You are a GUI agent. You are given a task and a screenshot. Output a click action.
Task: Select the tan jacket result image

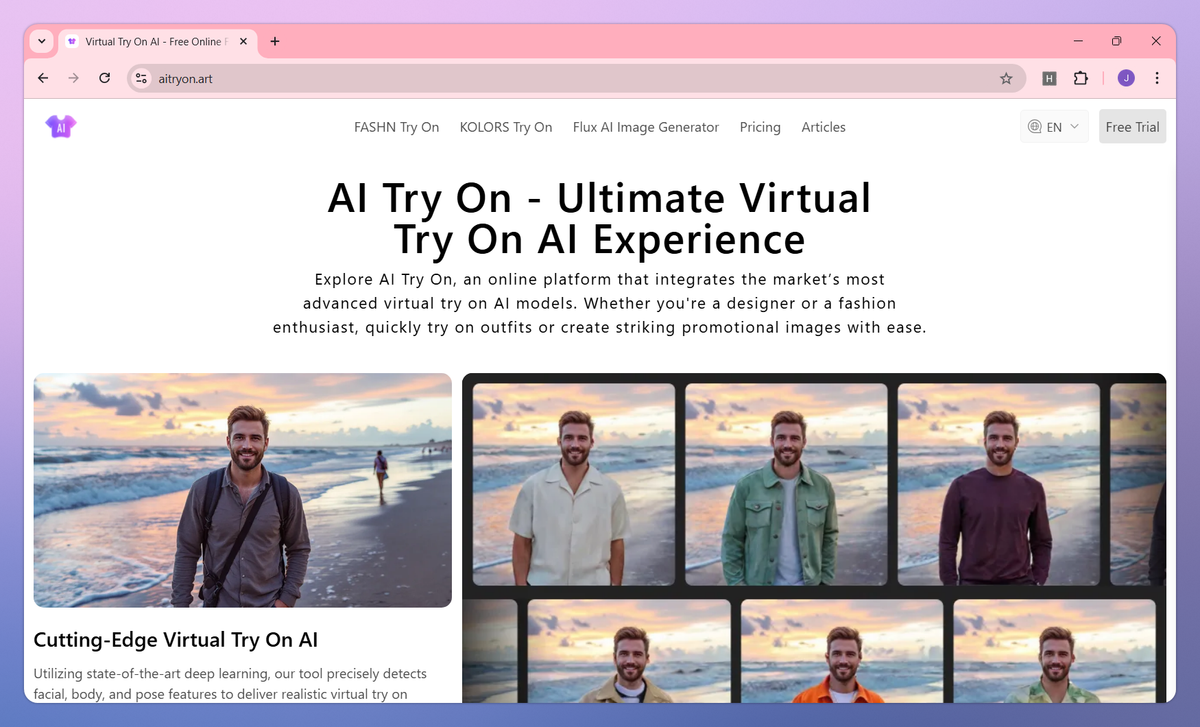click(x=629, y=650)
